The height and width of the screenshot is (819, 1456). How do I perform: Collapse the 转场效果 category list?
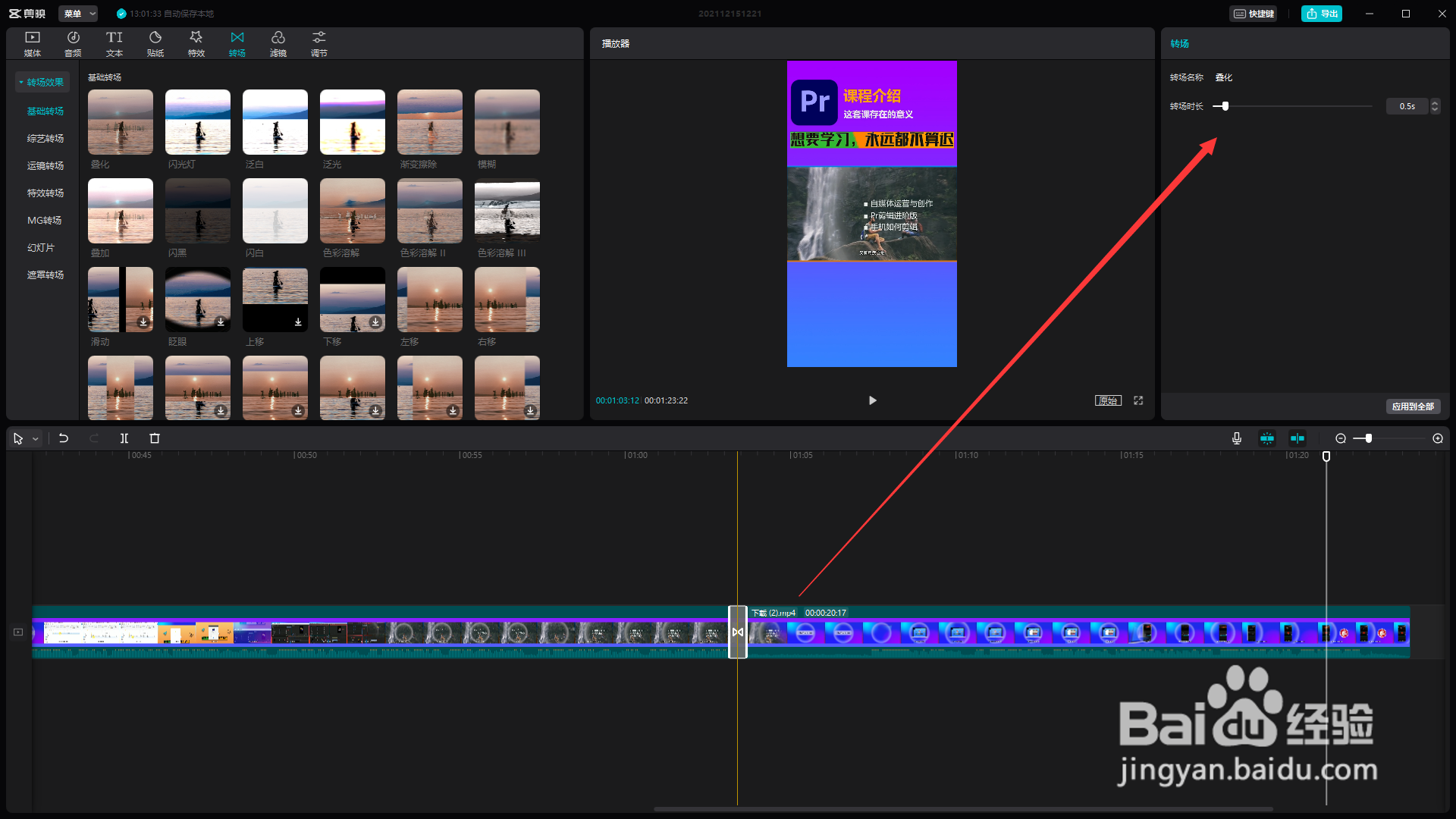pos(43,82)
